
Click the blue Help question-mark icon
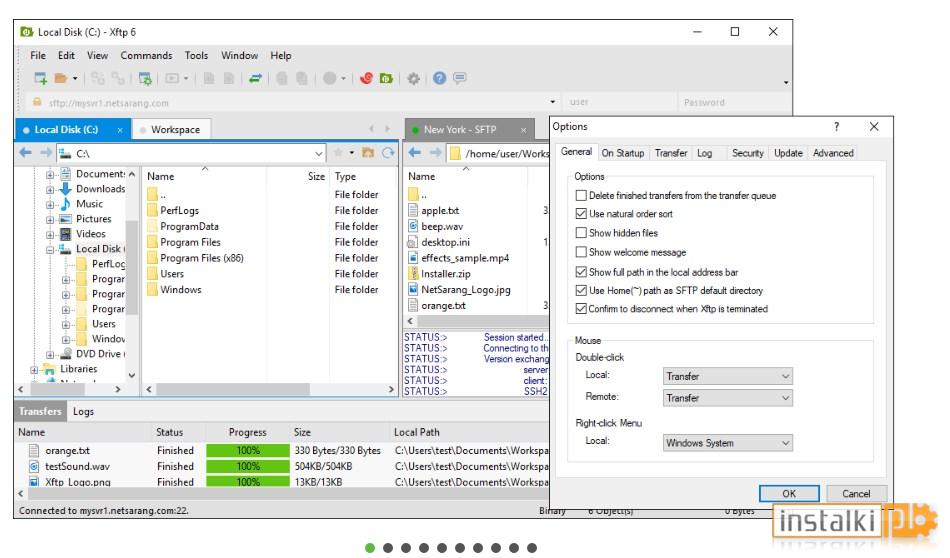point(439,78)
